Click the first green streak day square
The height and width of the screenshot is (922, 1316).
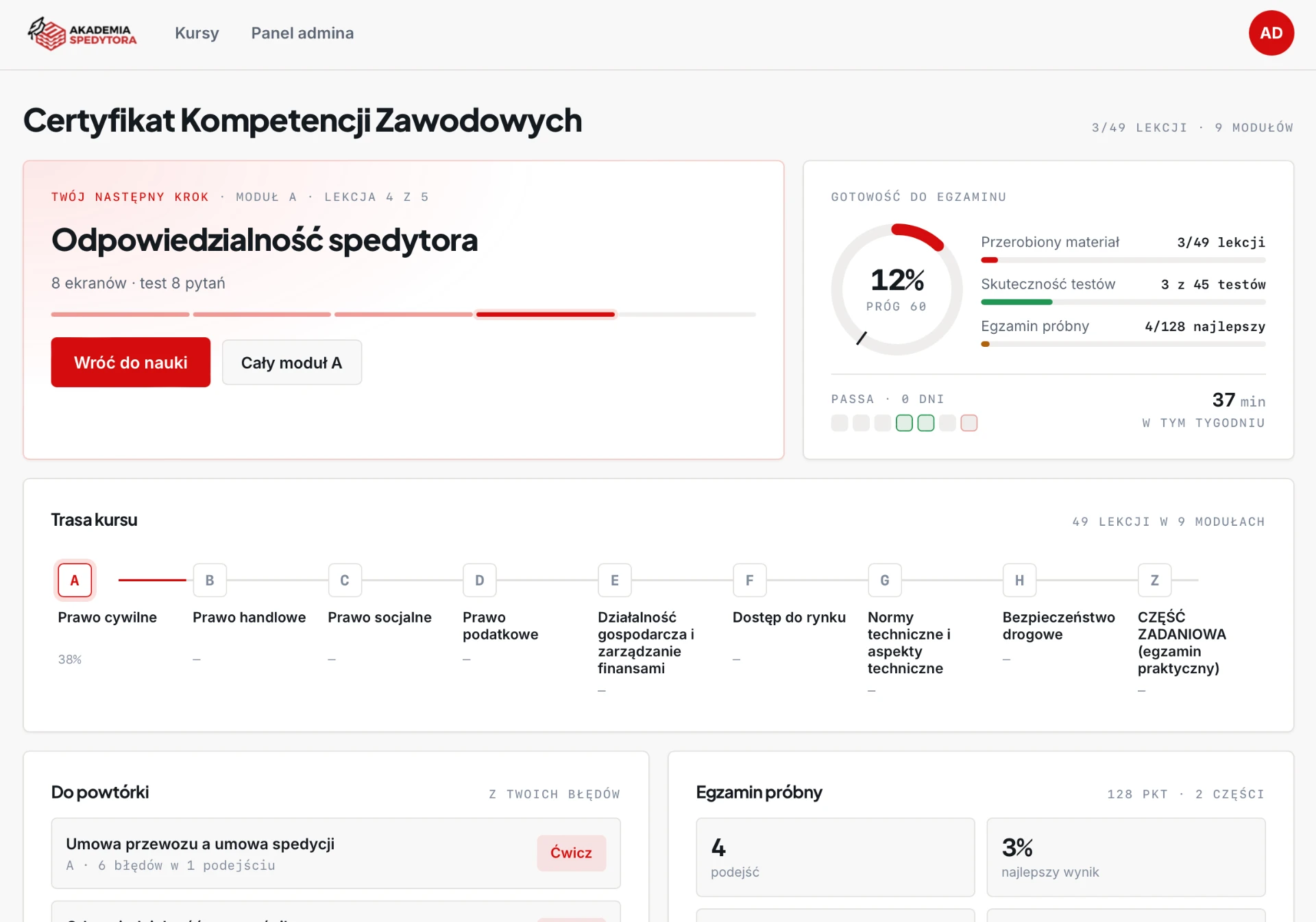tap(904, 423)
